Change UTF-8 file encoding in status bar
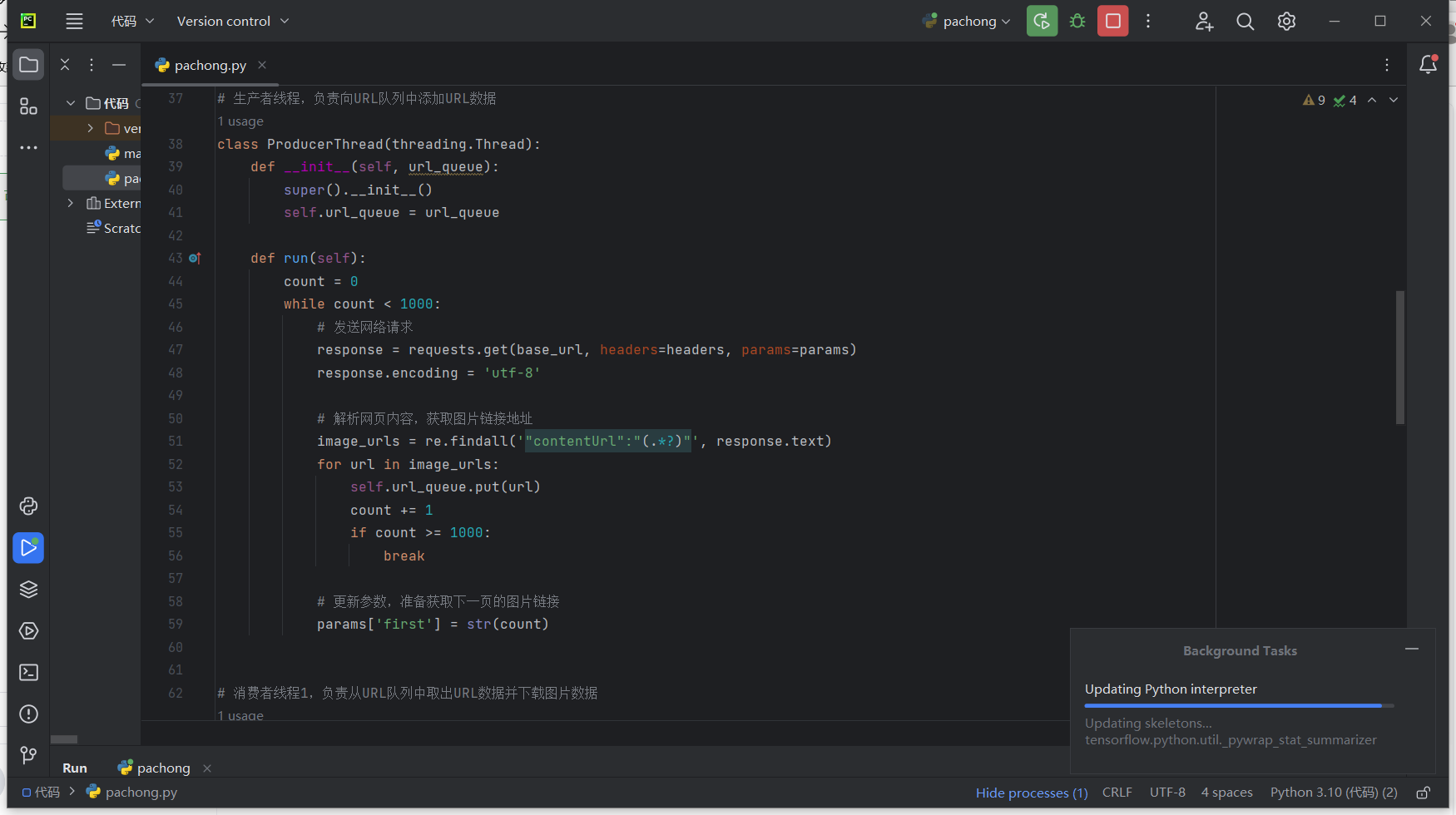Image resolution: width=1456 pixels, height=815 pixels. coord(1167,793)
